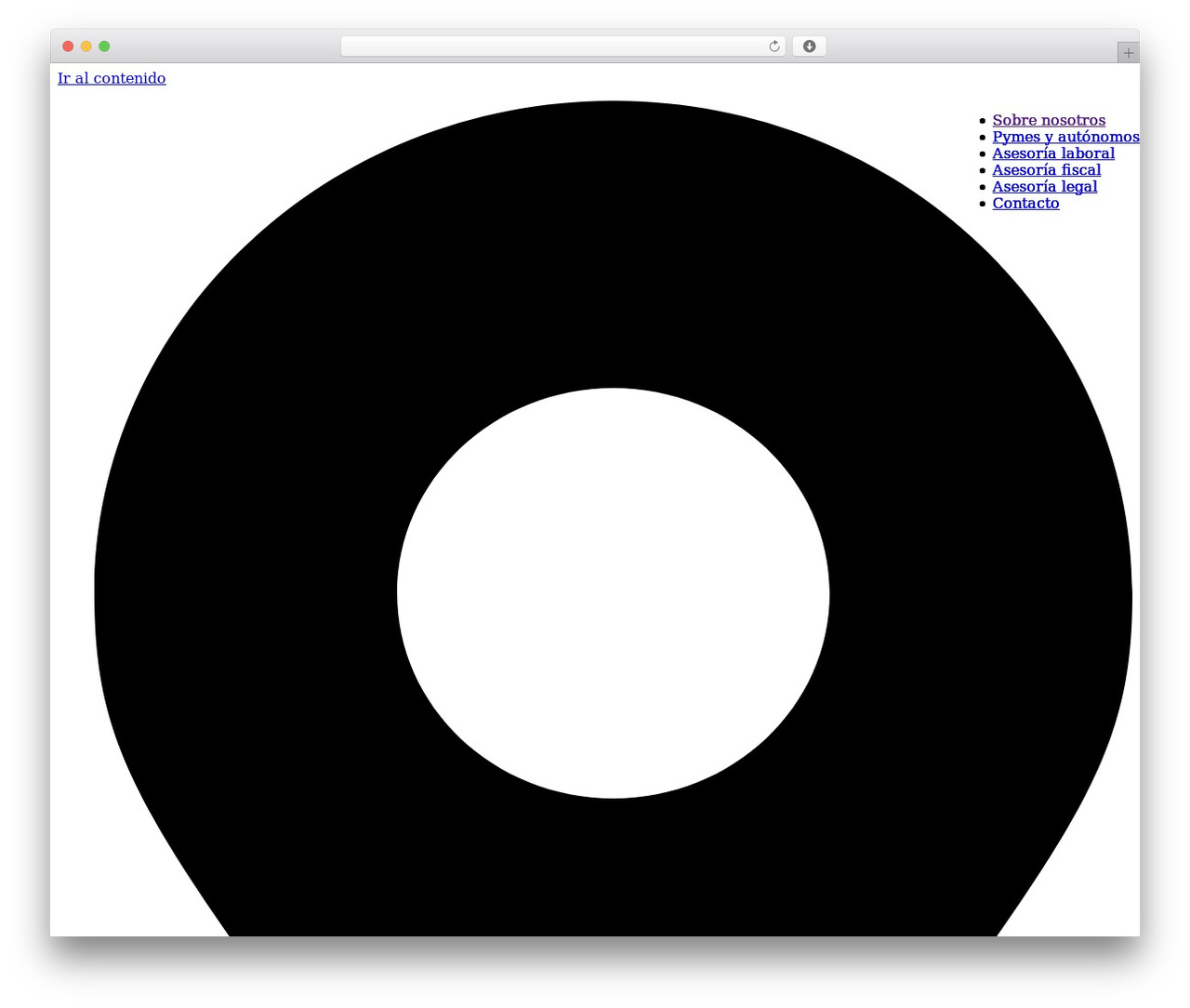Add a new tab with plus button
The width and height of the screenshot is (1190, 1008).
pos(1128,53)
